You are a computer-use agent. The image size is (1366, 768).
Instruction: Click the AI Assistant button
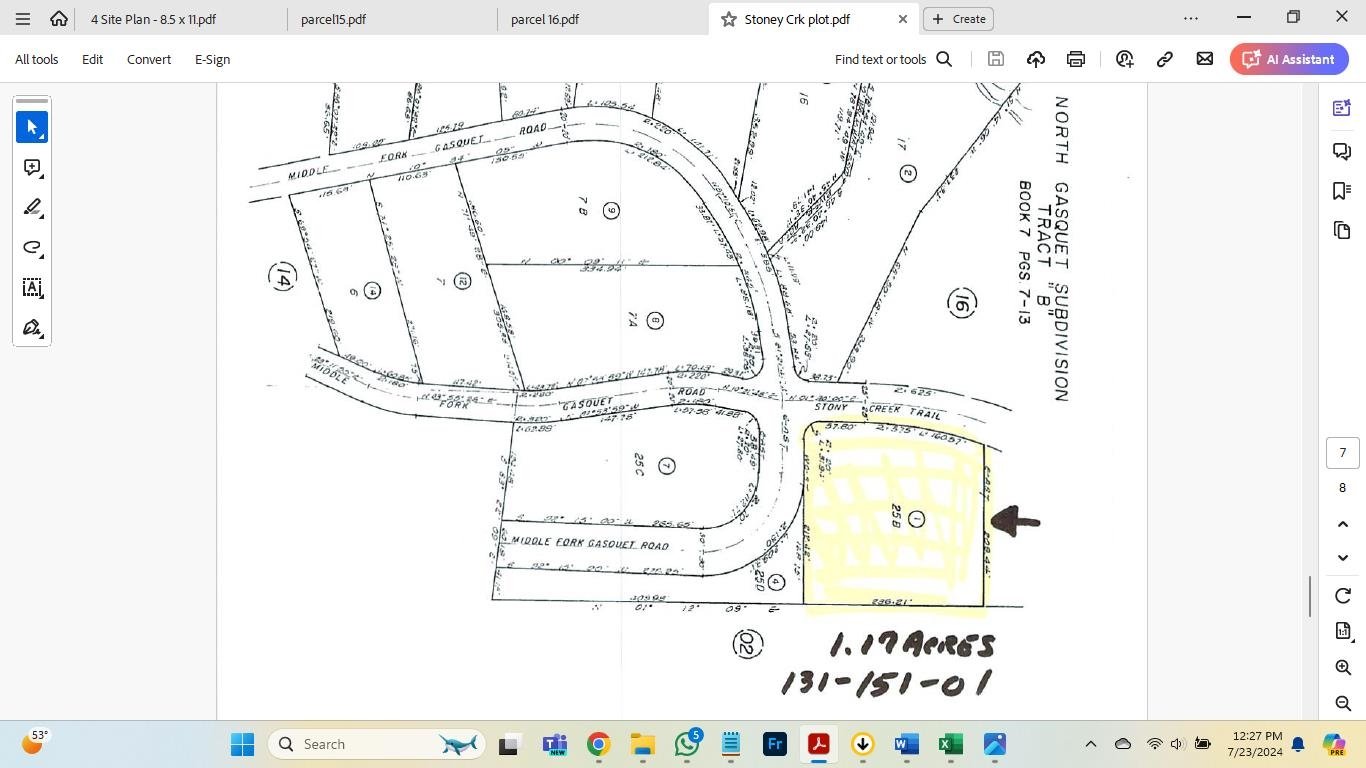coord(1289,59)
